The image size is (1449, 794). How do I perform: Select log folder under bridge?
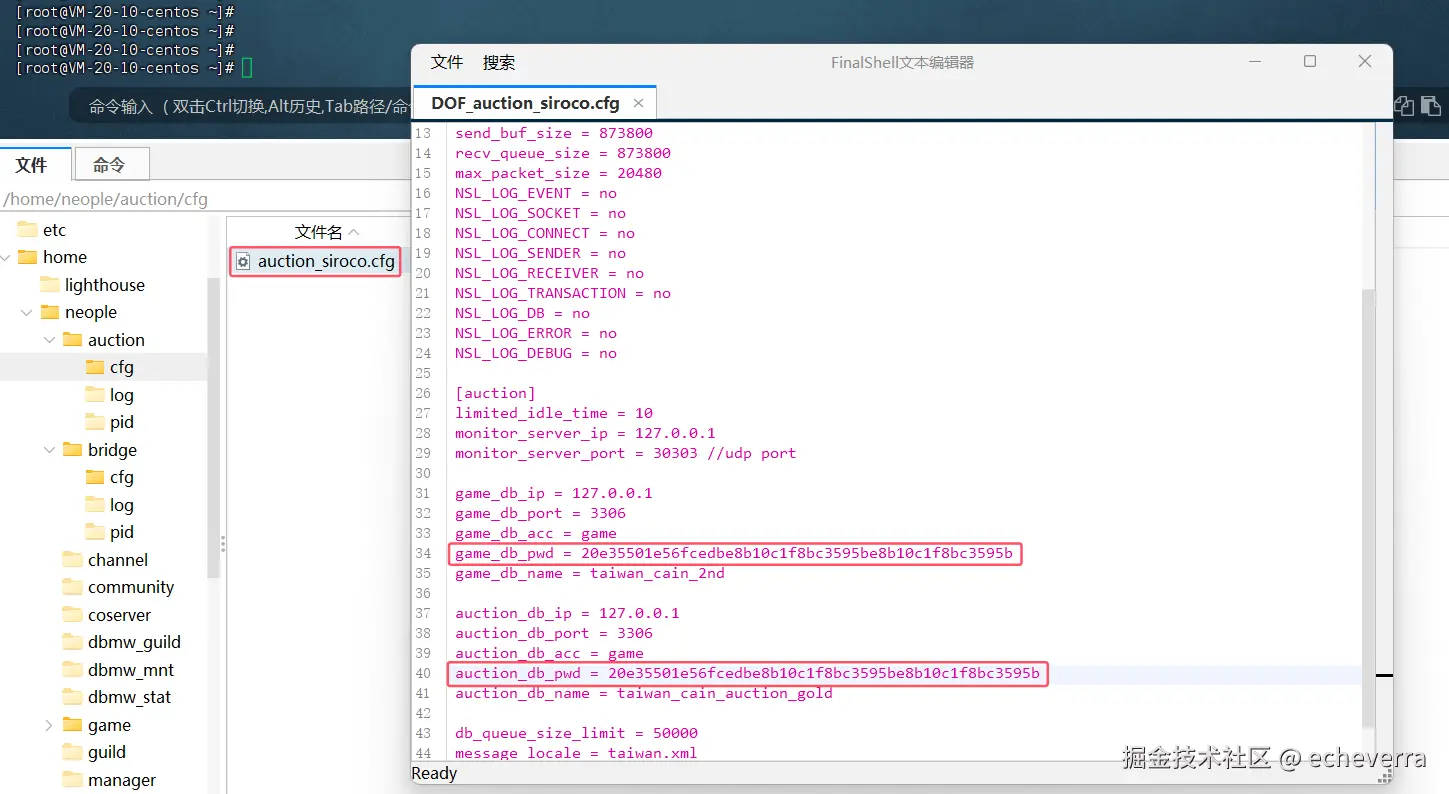point(121,505)
